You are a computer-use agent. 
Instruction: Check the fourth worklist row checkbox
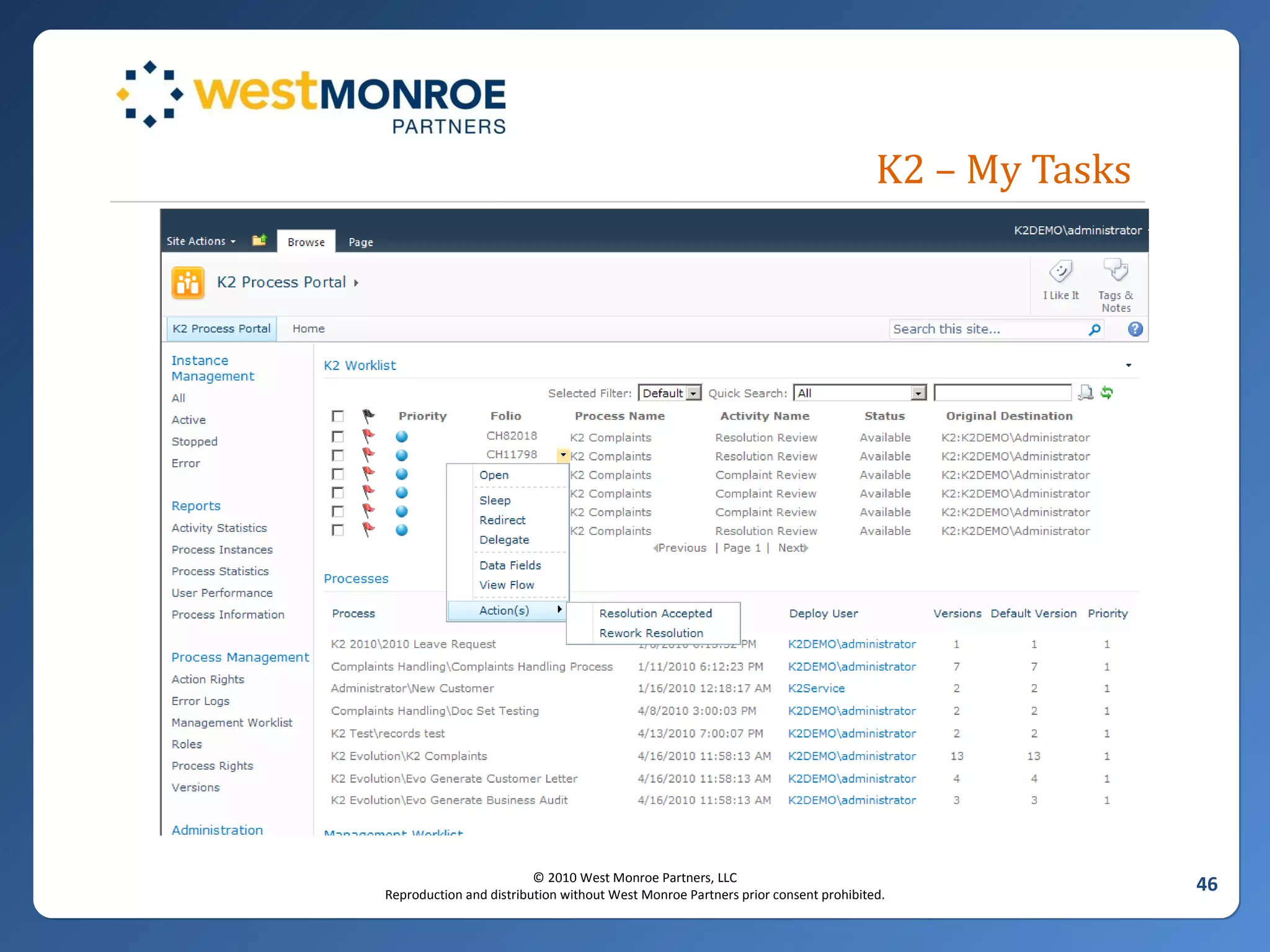coord(338,493)
